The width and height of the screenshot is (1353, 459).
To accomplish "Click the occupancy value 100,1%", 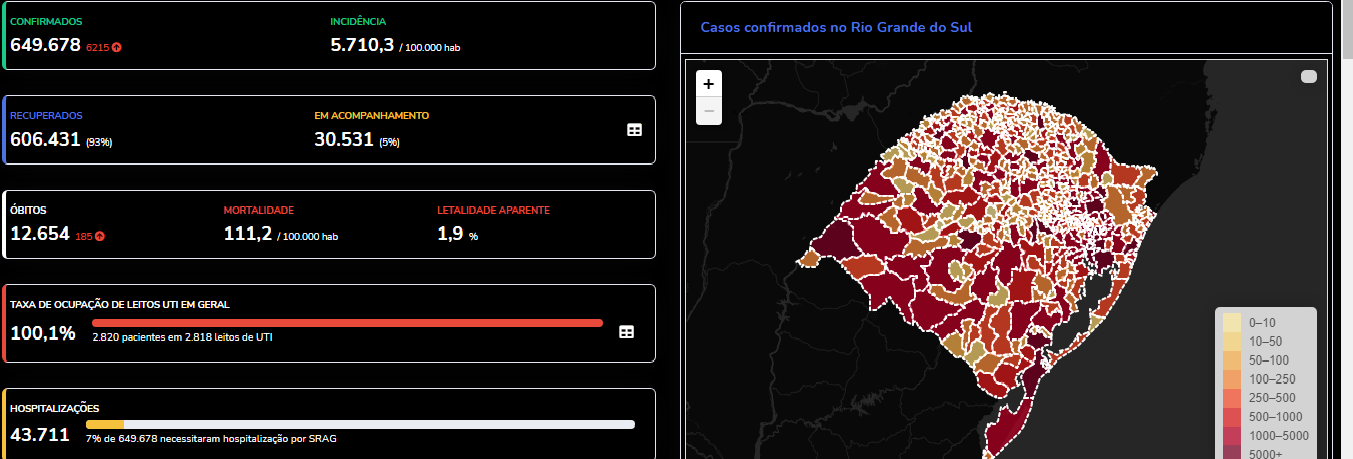I will point(43,333).
